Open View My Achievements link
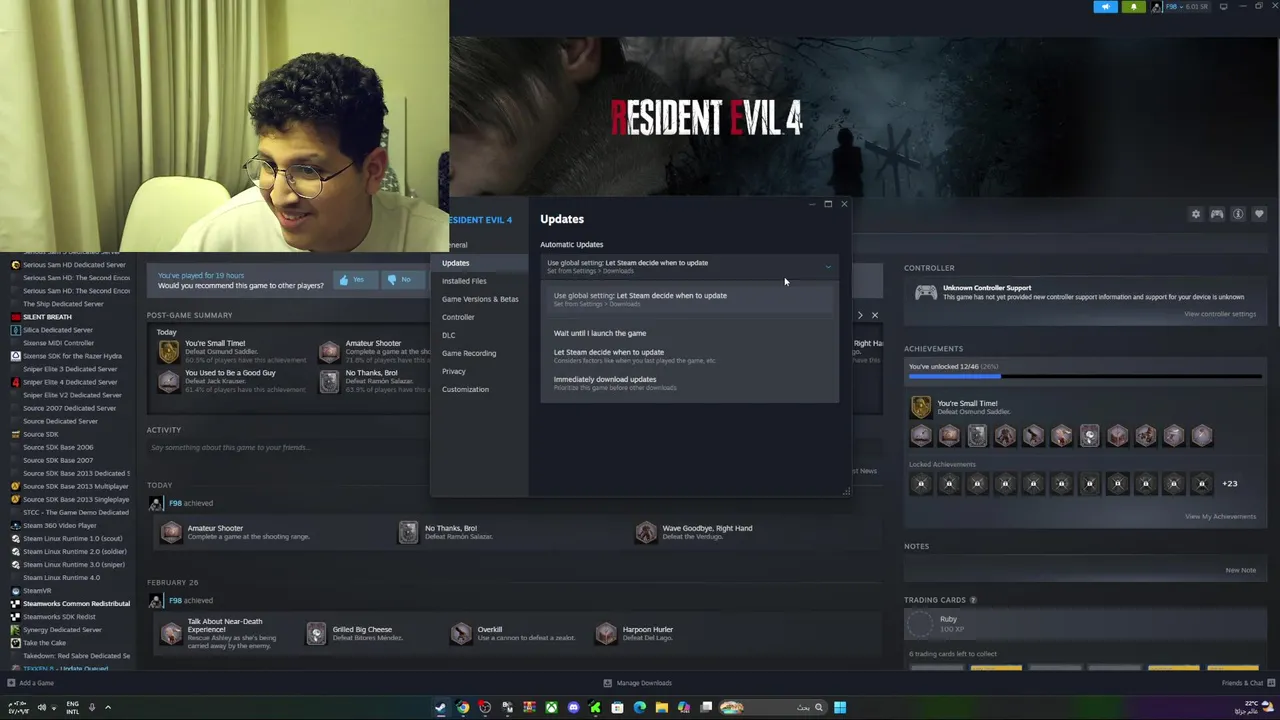 pyautogui.click(x=1220, y=517)
